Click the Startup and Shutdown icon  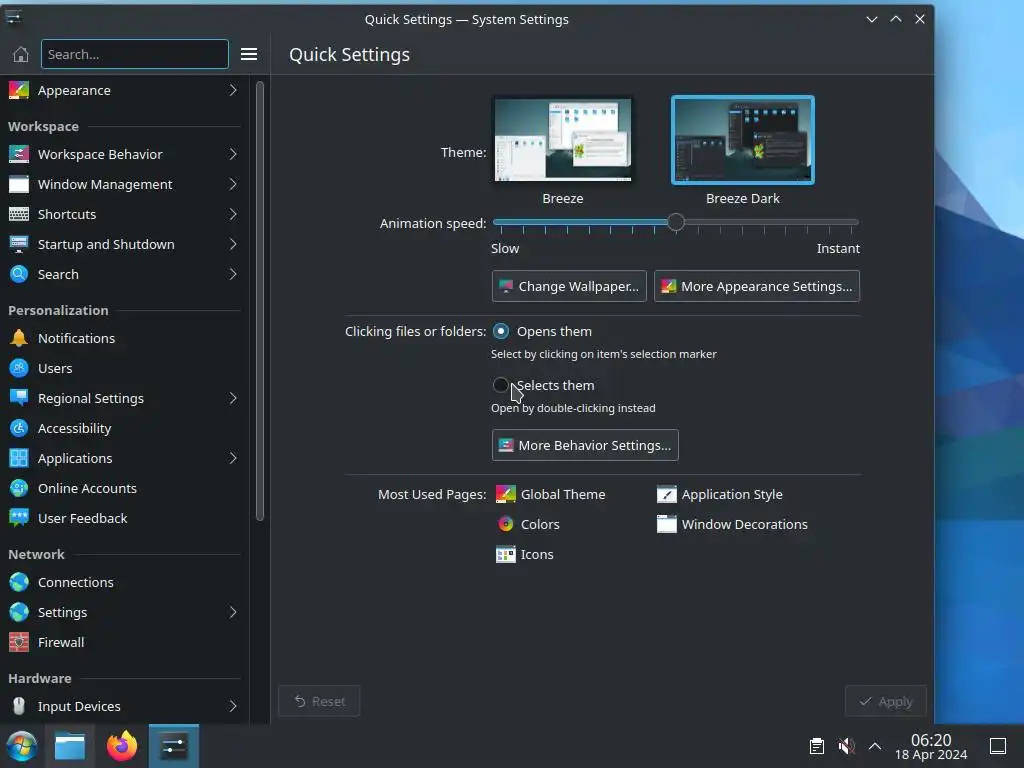19,244
